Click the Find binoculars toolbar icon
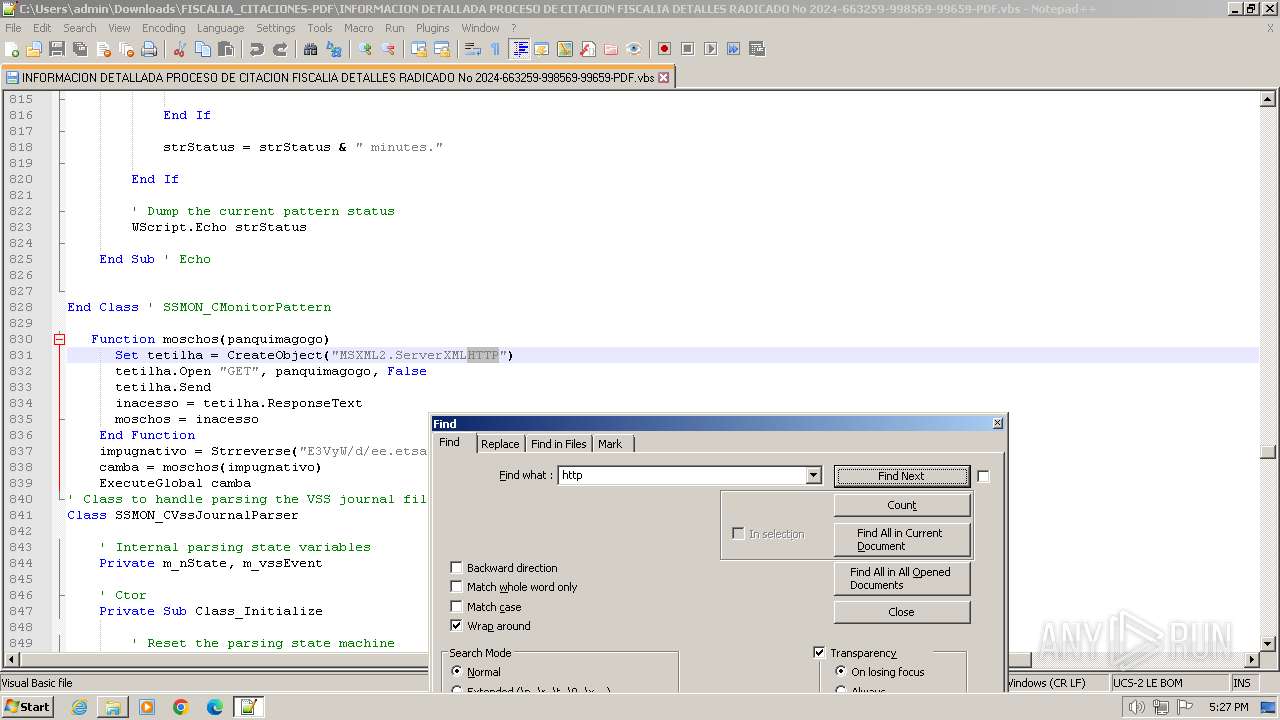The height and width of the screenshot is (720, 1280). (x=311, y=49)
